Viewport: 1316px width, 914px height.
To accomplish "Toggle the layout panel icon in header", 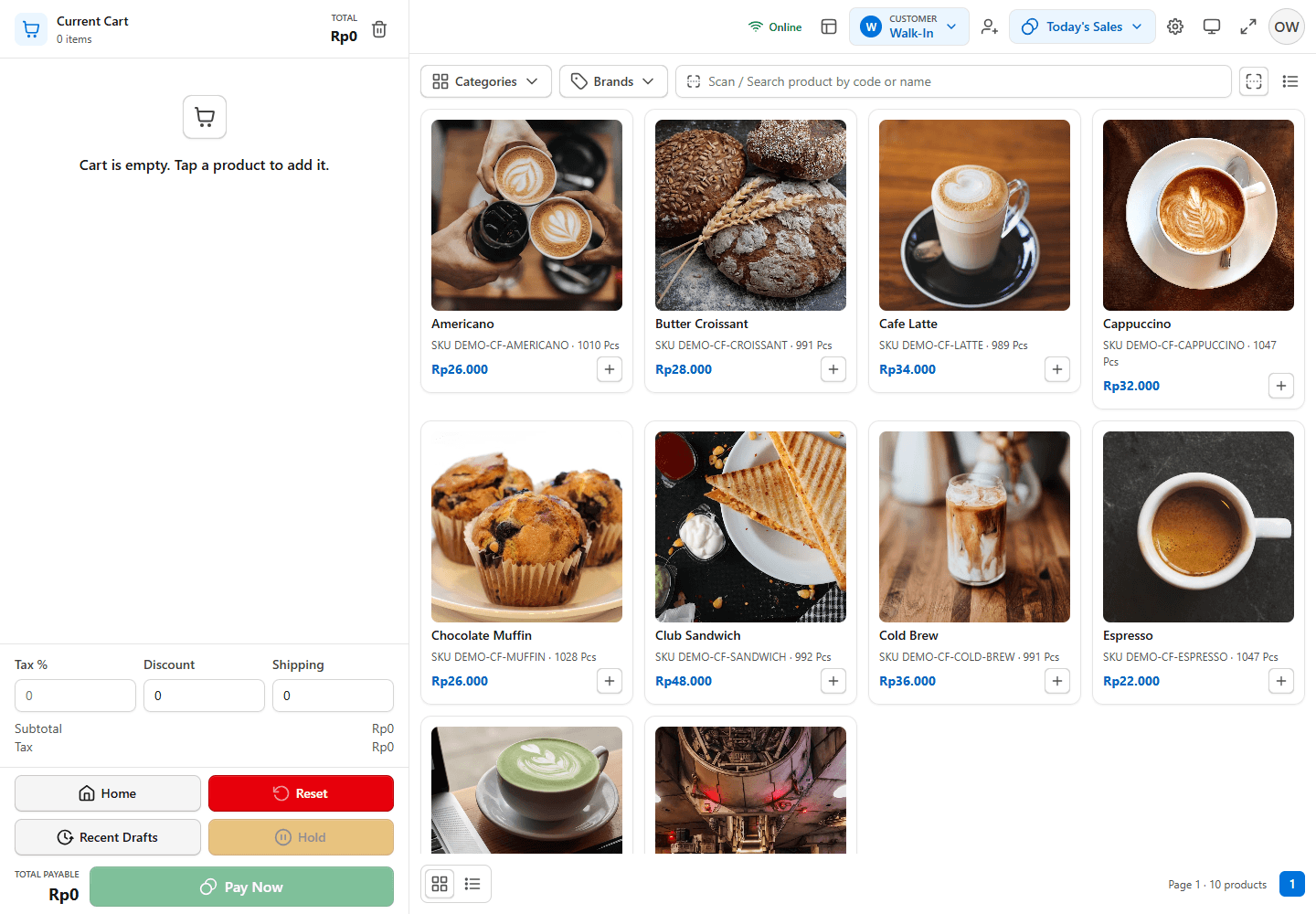I will point(829,27).
